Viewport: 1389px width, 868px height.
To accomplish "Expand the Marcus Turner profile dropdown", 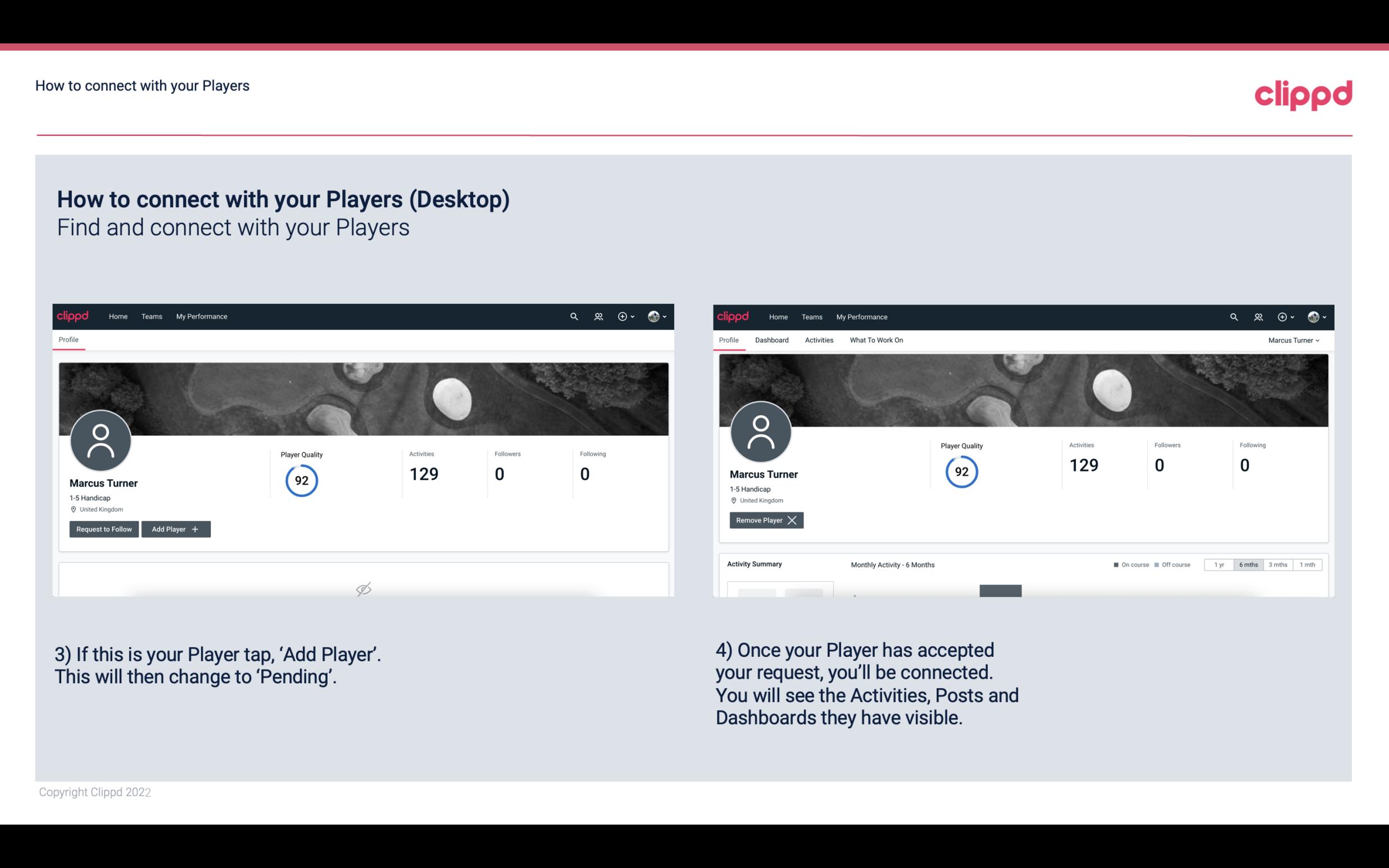I will [1319, 340].
